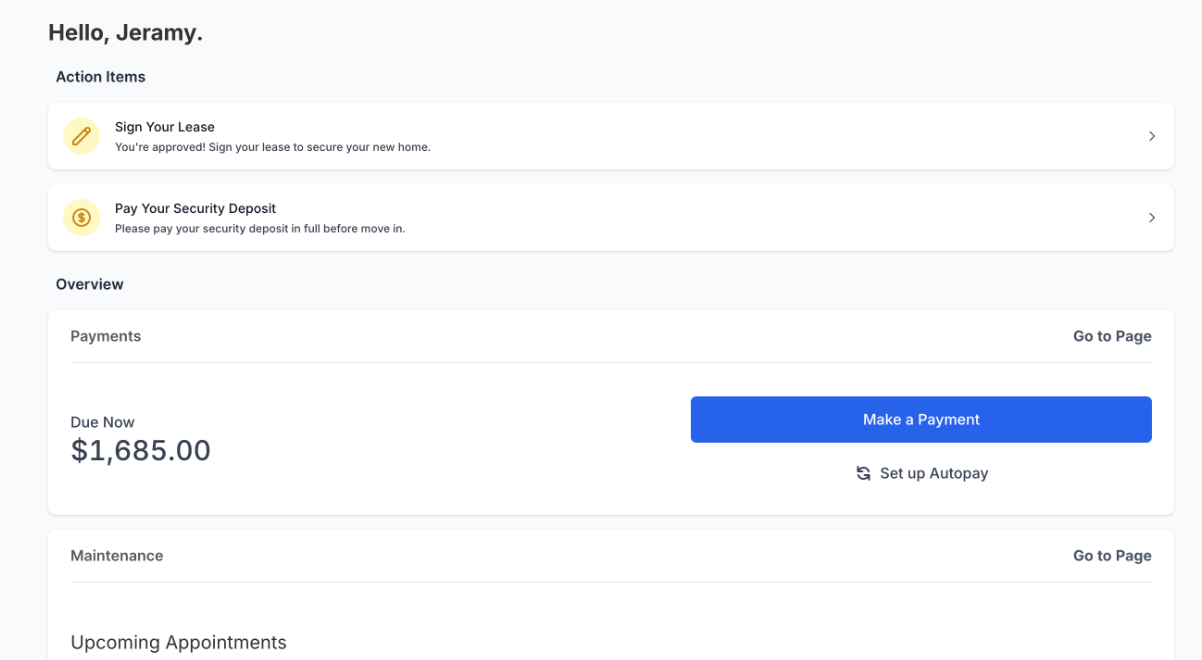Click the Maintenance card heading
The width and height of the screenshot is (1202, 660).
(x=117, y=556)
